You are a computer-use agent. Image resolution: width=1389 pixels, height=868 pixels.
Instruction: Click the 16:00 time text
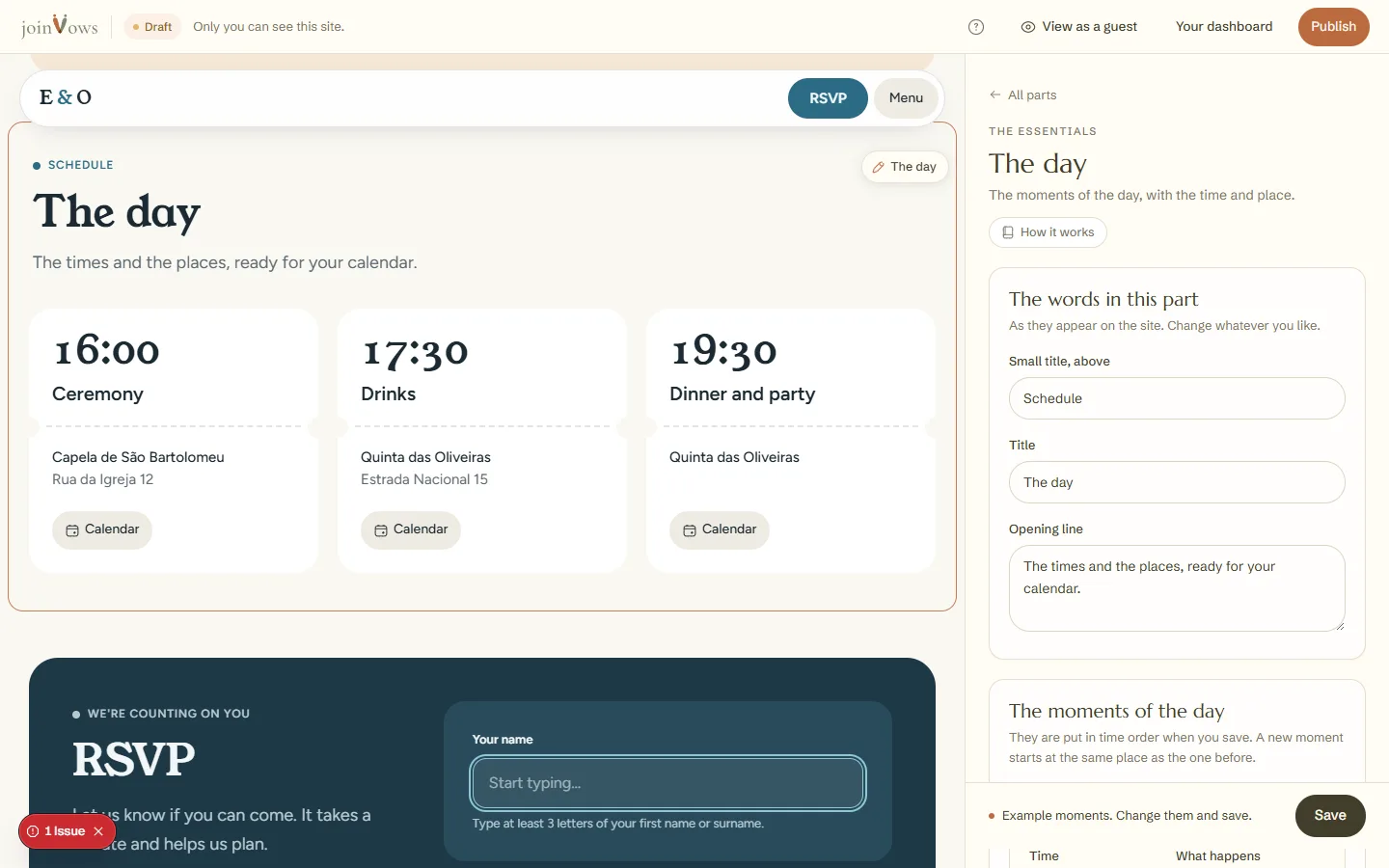pos(107,351)
